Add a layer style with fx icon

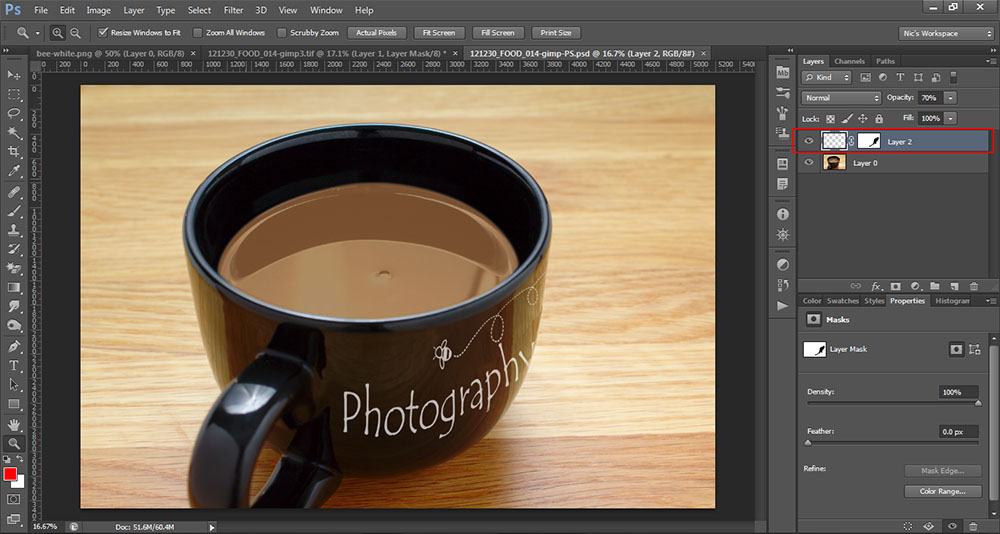point(875,286)
